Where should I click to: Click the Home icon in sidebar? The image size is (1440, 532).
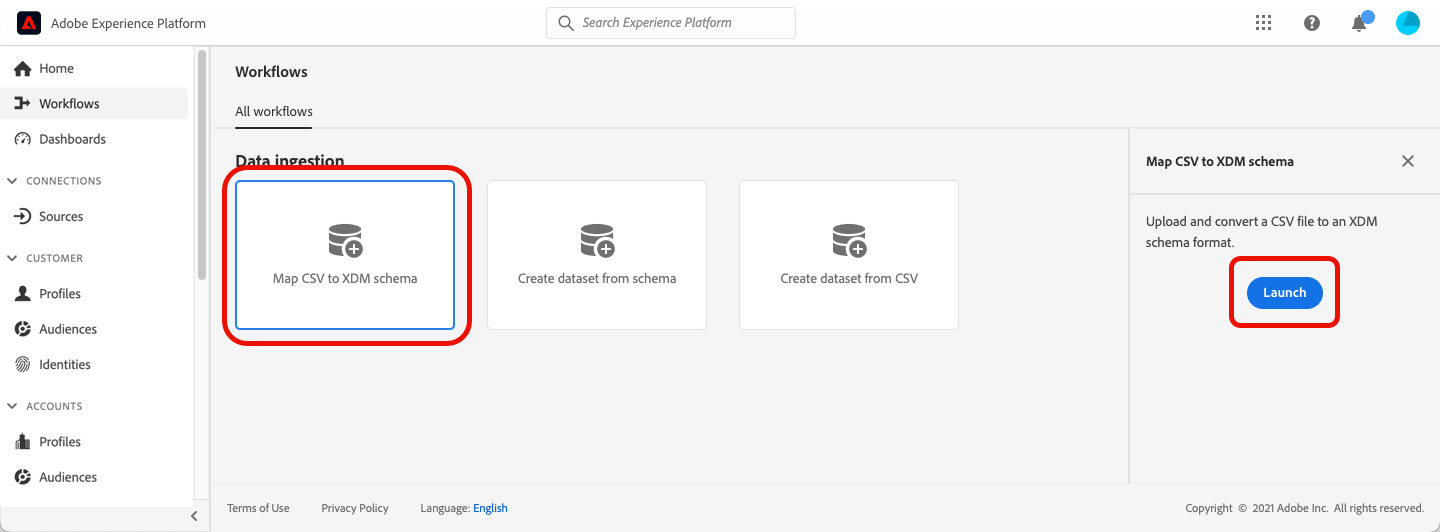[22, 69]
